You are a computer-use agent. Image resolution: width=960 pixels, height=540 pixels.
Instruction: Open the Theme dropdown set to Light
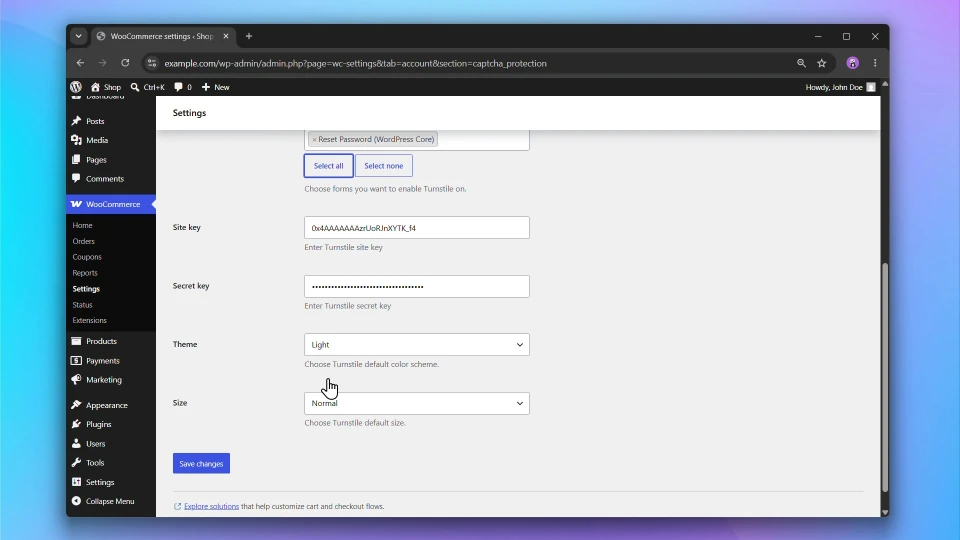coord(417,345)
